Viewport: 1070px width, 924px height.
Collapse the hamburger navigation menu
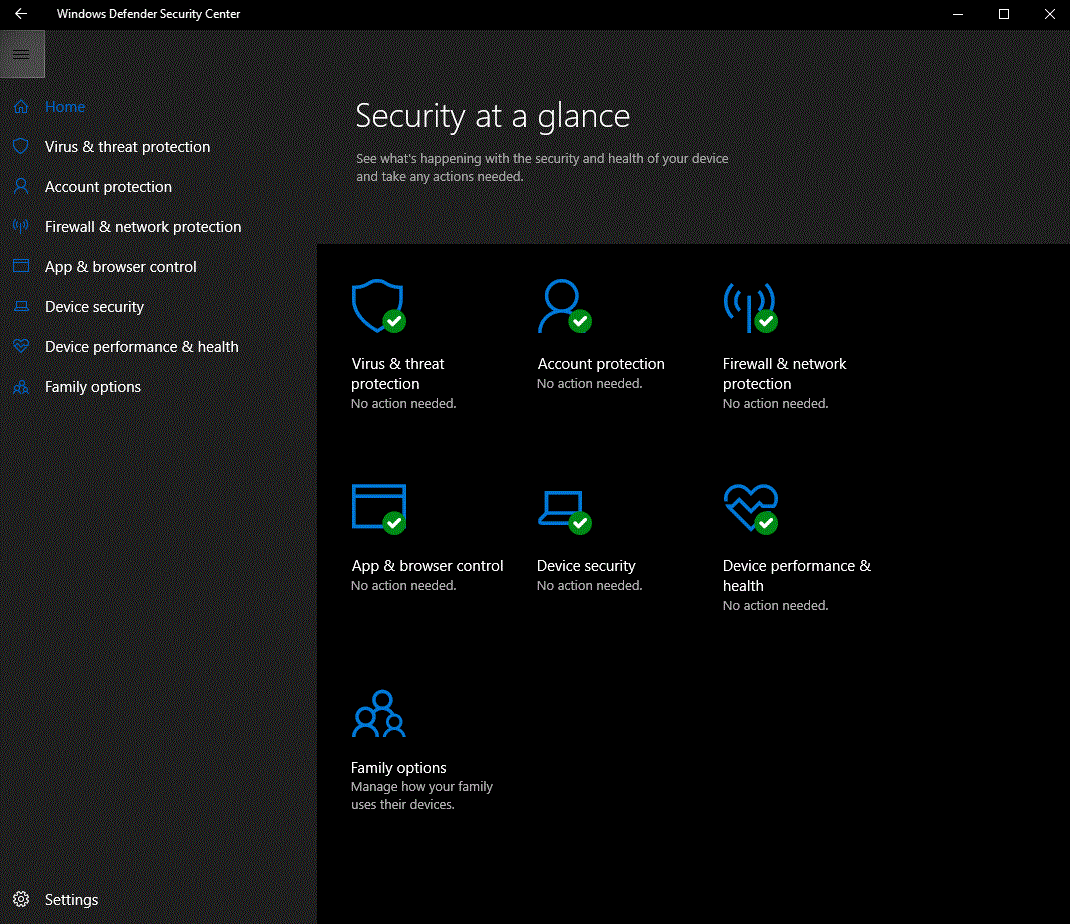[22, 54]
